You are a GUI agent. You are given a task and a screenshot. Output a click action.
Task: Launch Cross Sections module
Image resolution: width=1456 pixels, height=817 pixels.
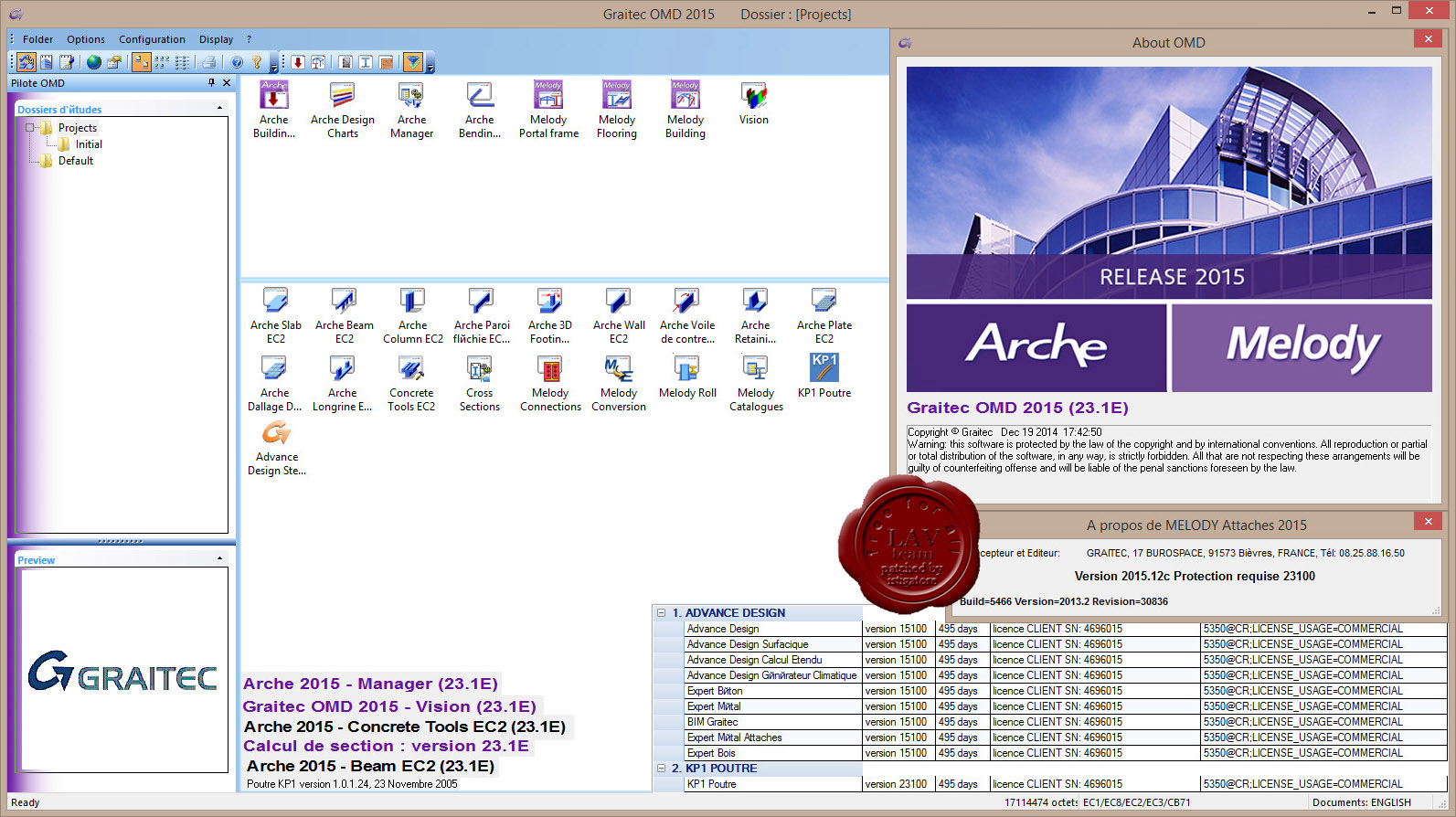pyautogui.click(x=480, y=383)
